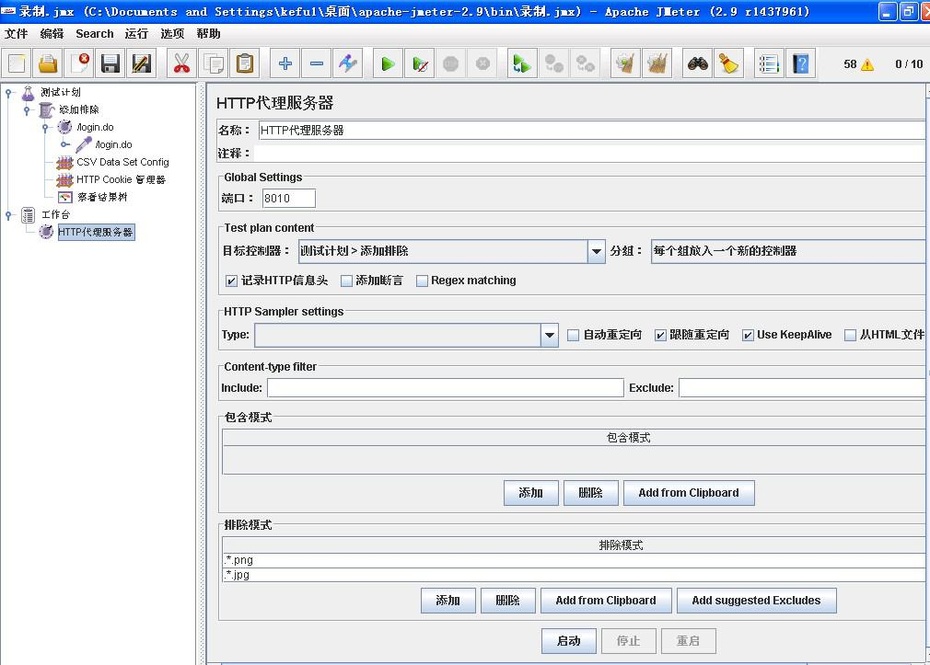Viewport: 930px width, 665px height.
Task: Open the 目标控制器 dropdown
Action: click(x=596, y=252)
